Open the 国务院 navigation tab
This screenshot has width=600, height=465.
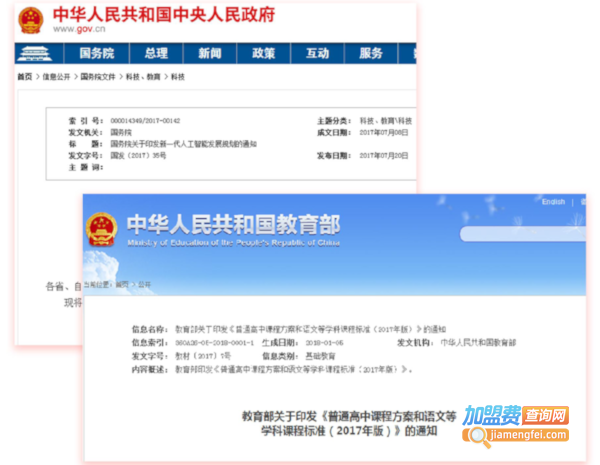pyautogui.click(x=96, y=53)
